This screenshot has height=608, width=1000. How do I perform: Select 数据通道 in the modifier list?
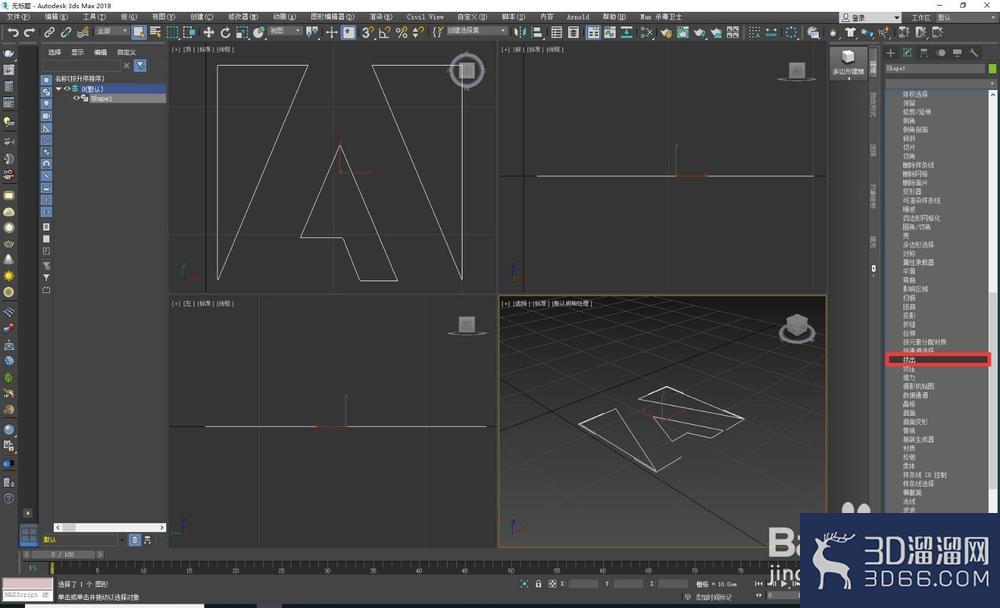(915, 396)
